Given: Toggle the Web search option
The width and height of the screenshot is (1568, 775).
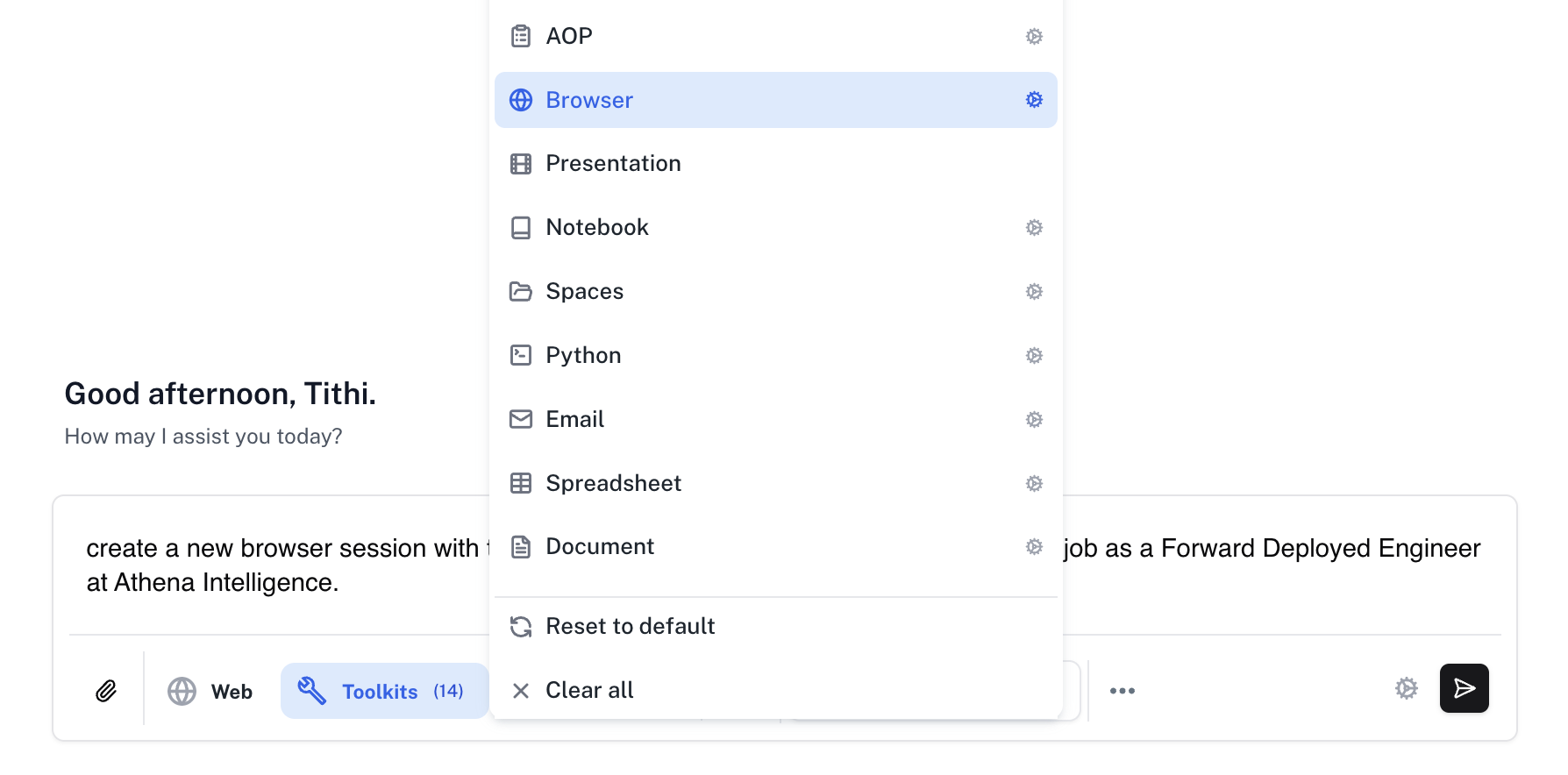Looking at the screenshot, I should pos(210,691).
